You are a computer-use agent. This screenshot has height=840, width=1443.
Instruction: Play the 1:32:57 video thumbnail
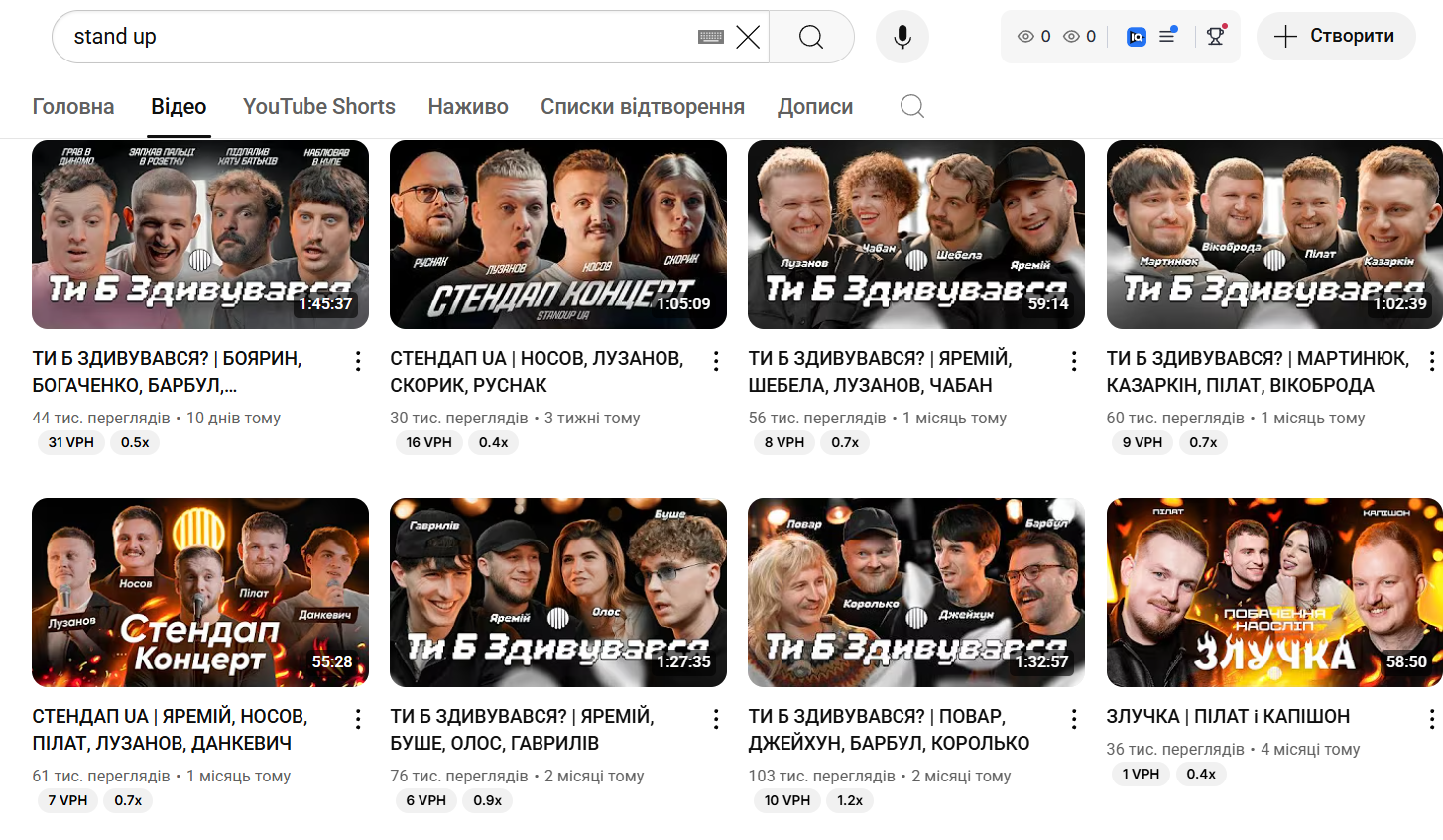(916, 592)
